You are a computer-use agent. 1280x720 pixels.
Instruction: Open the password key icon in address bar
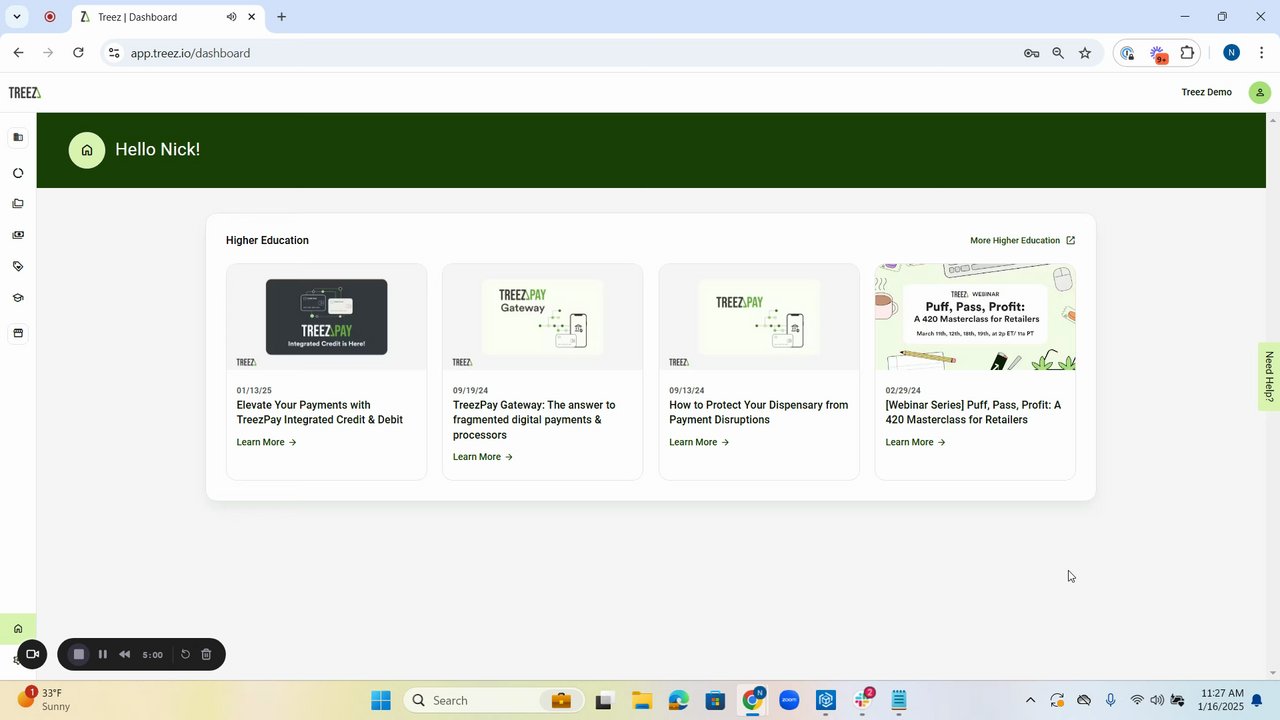[x=1031, y=53]
